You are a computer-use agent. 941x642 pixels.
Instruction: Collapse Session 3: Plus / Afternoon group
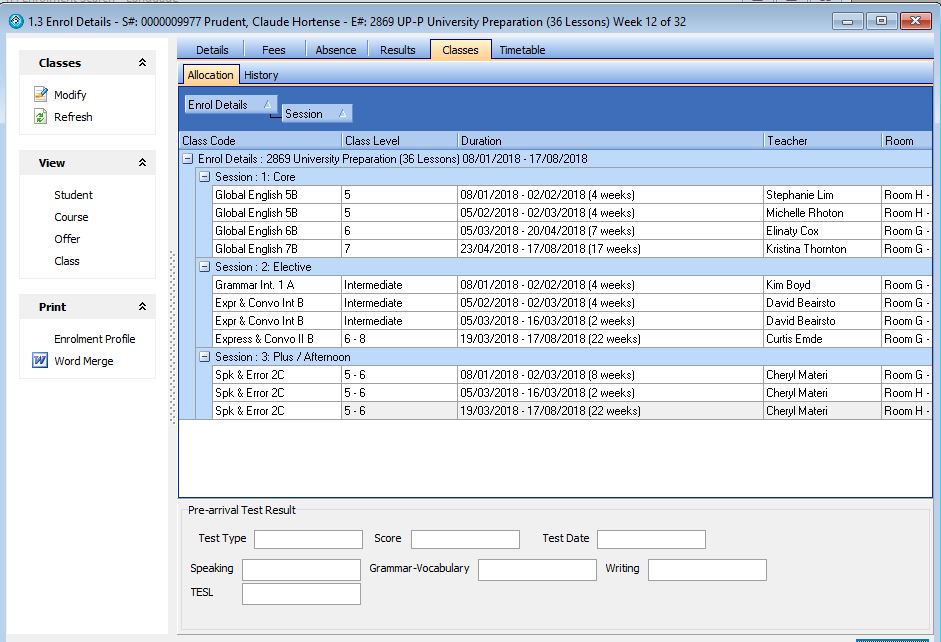(x=205, y=357)
